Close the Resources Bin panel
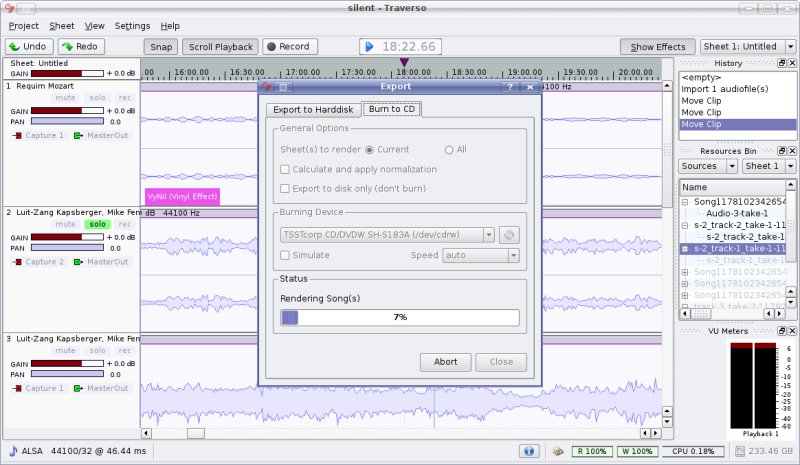This screenshot has width=800, height=465. 792,151
